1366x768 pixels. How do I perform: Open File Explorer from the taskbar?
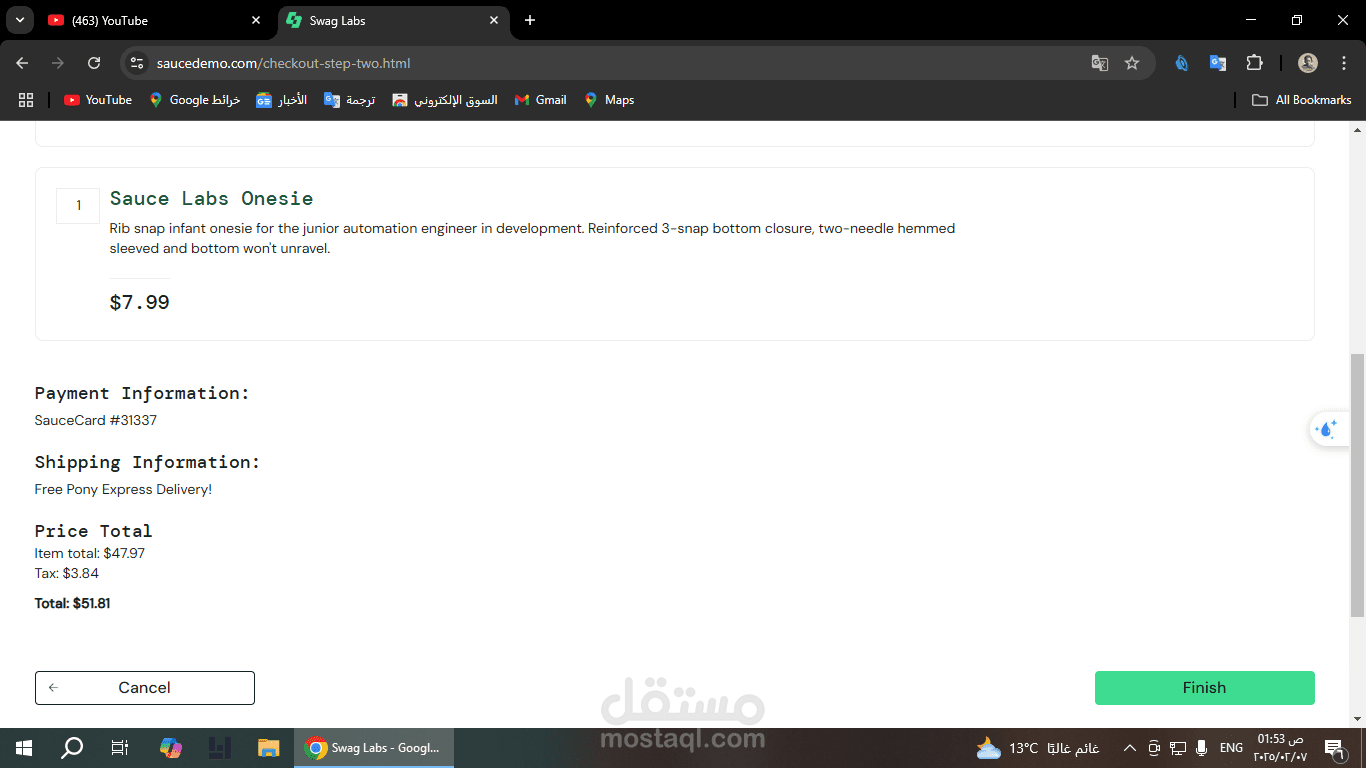(x=268, y=748)
